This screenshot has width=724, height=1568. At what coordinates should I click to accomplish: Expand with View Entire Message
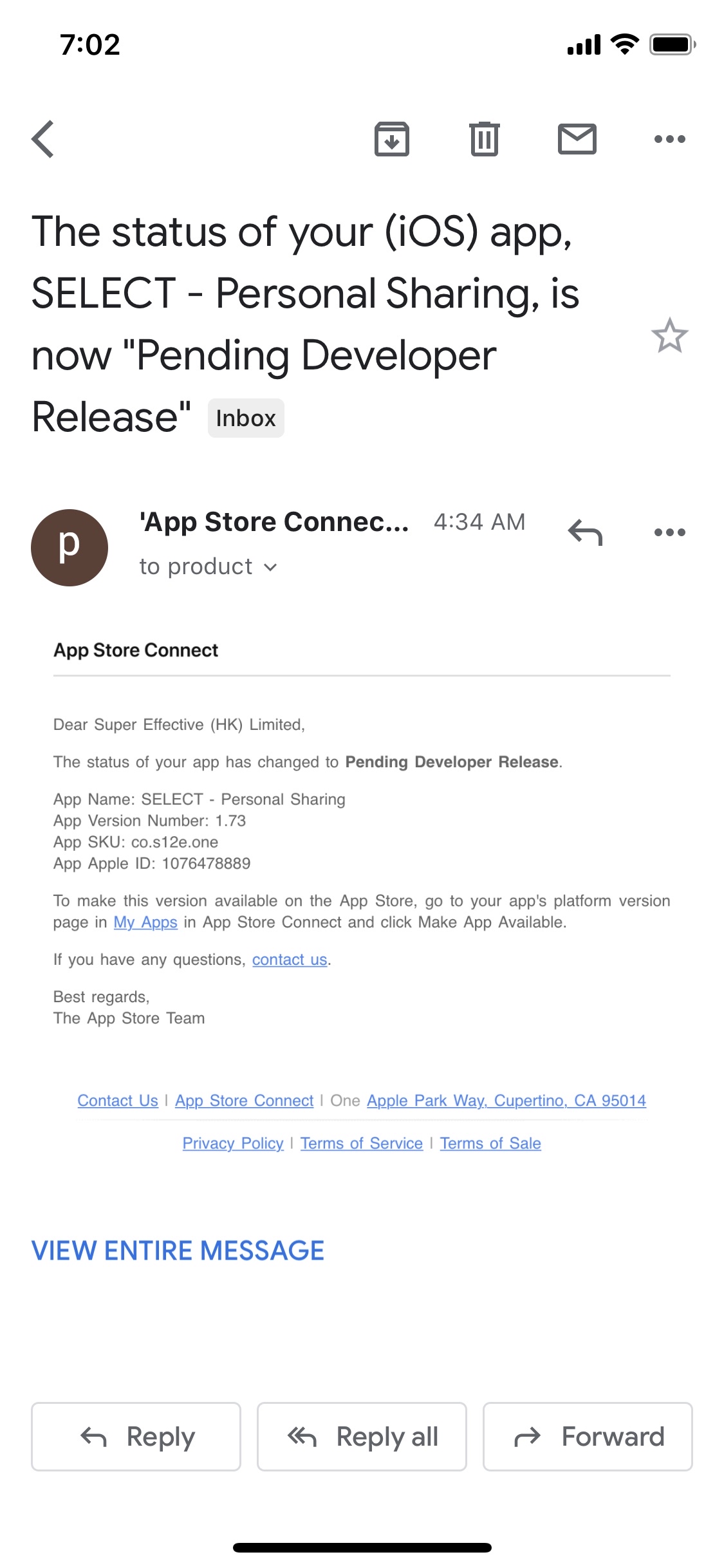click(x=178, y=1251)
